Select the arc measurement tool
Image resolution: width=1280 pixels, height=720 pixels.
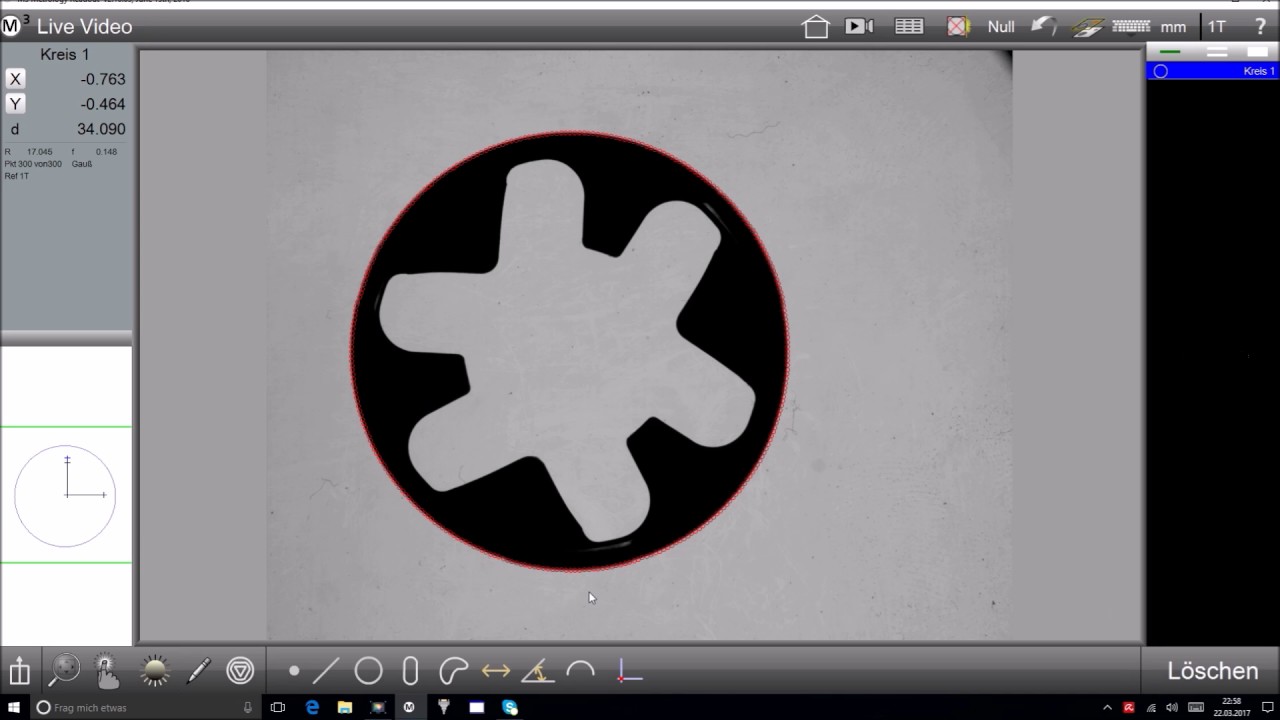580,670
